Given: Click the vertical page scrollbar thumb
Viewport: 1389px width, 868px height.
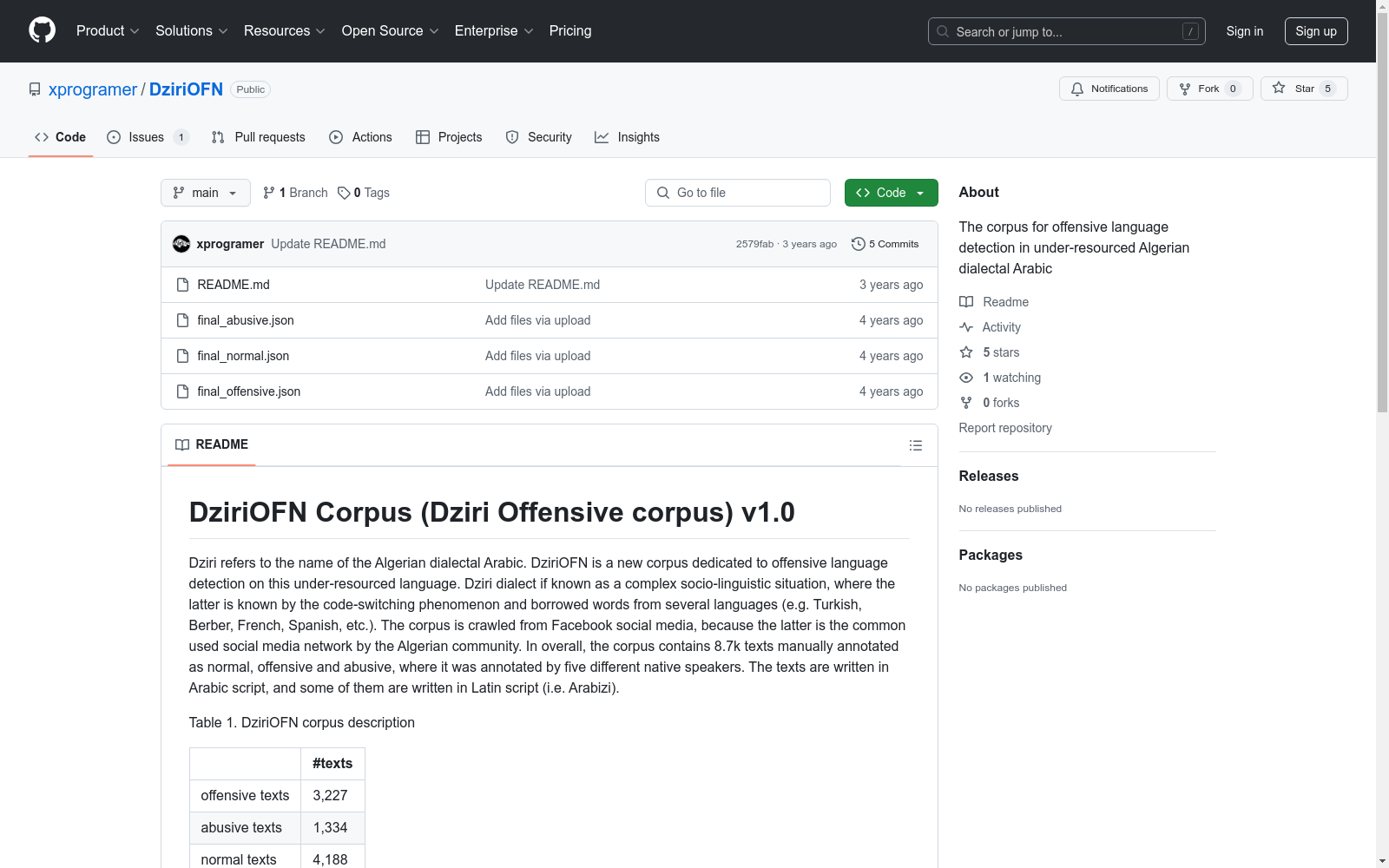Looking at the screenshot, I should [1382, 213].
